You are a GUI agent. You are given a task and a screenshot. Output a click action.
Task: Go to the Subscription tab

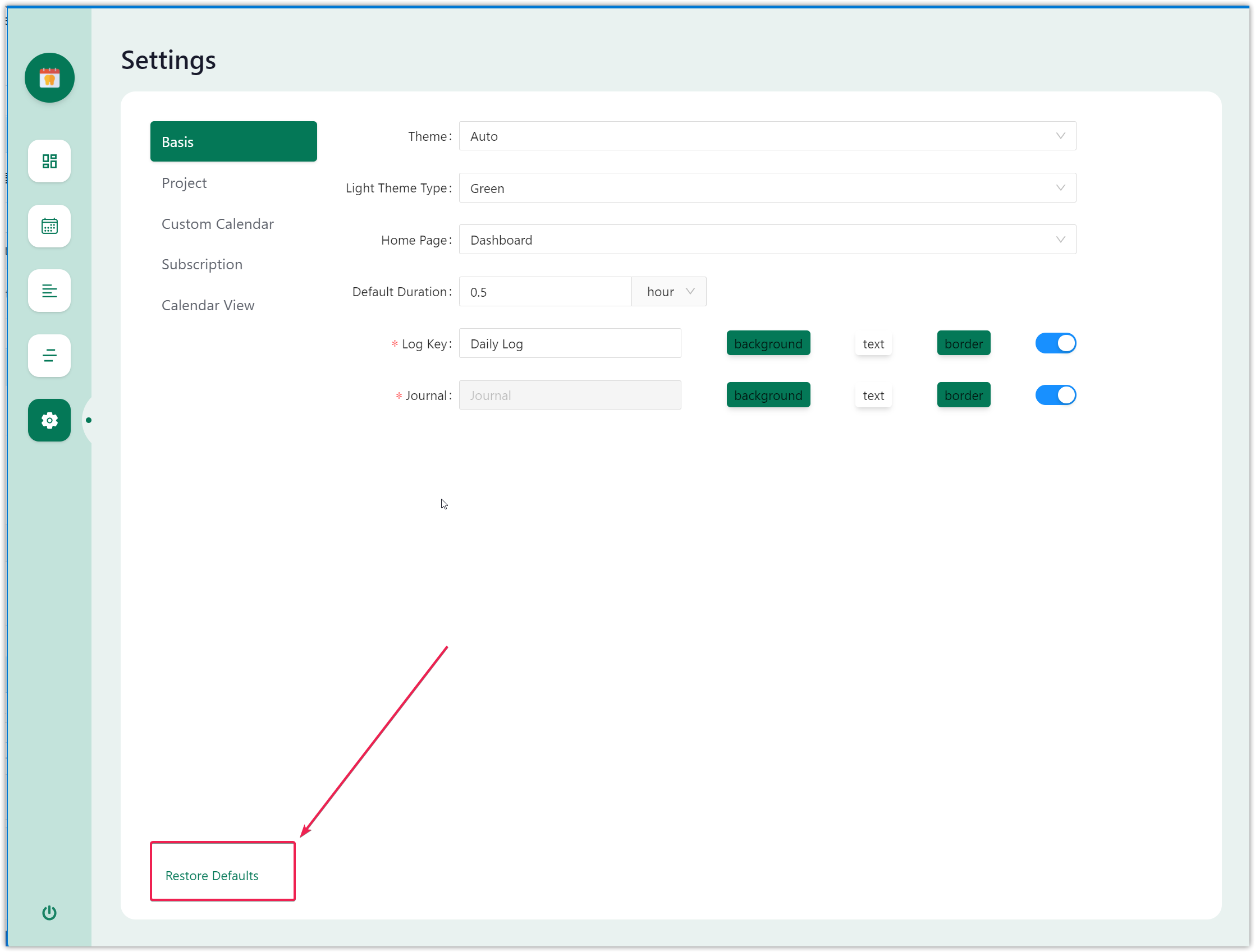202,264
